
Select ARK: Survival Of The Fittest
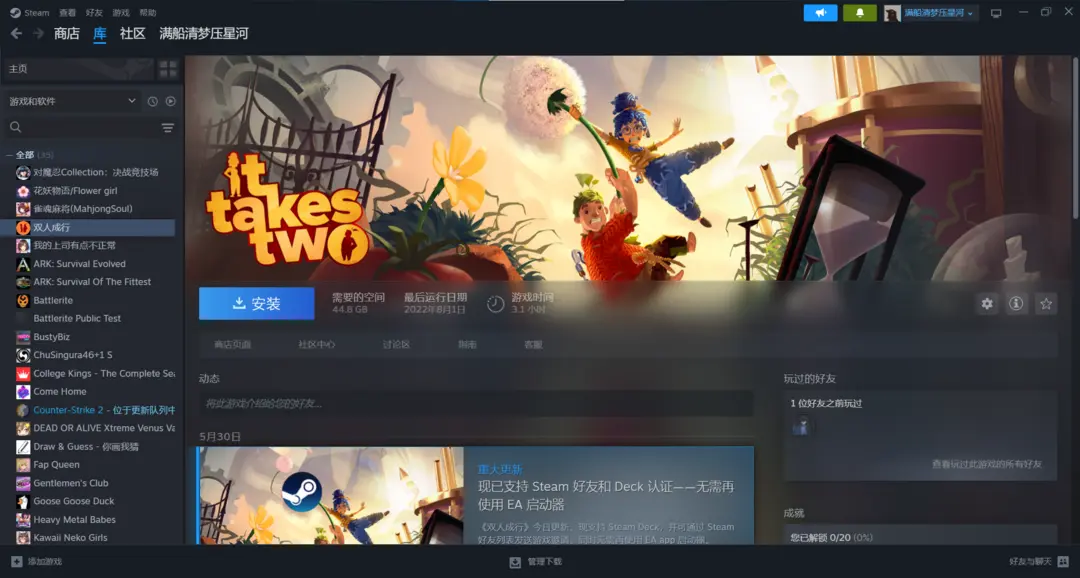[x=92, y=282]
